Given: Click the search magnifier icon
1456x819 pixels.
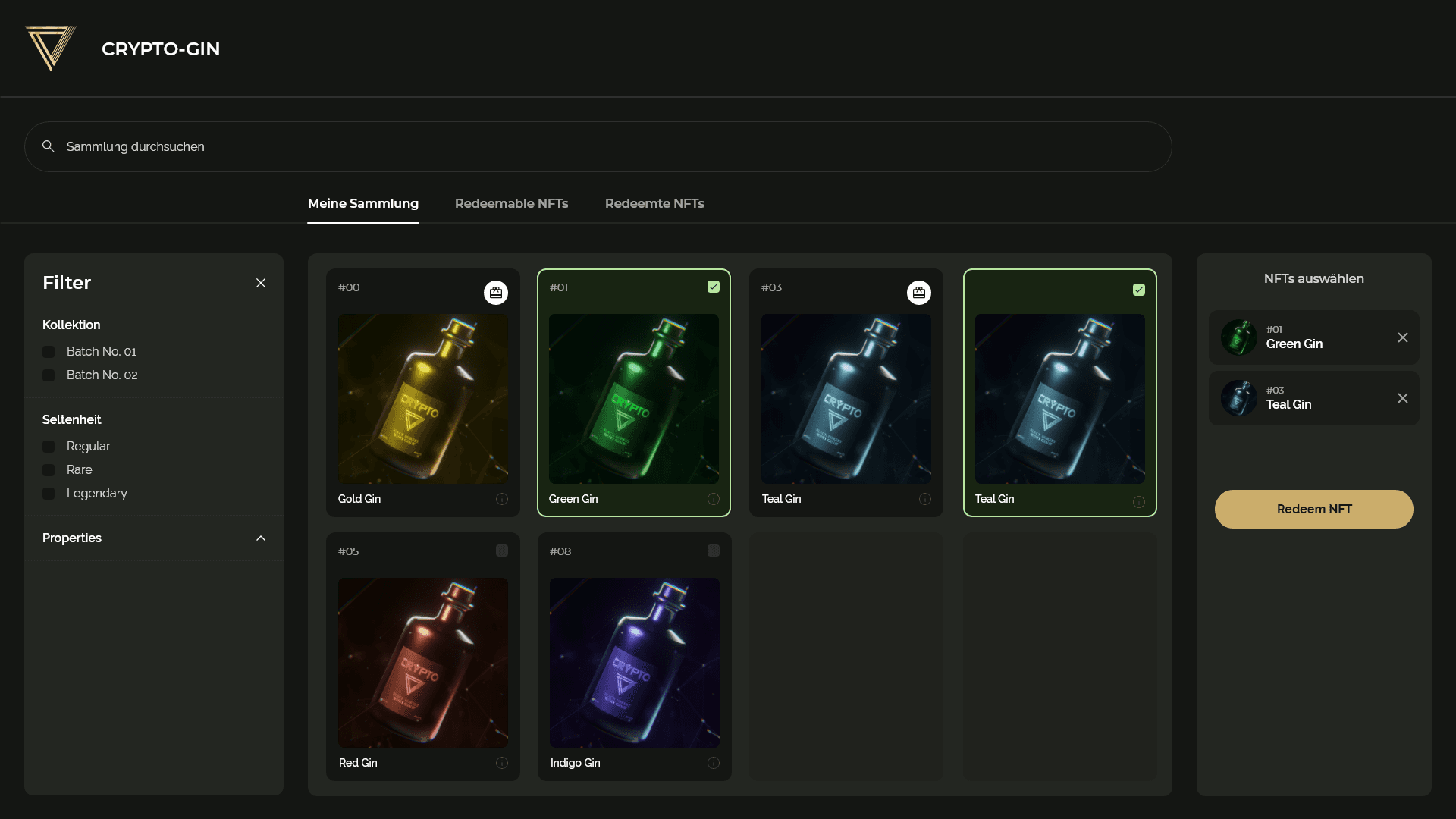Looking at the screenshot, I should (x=49, y=146).
